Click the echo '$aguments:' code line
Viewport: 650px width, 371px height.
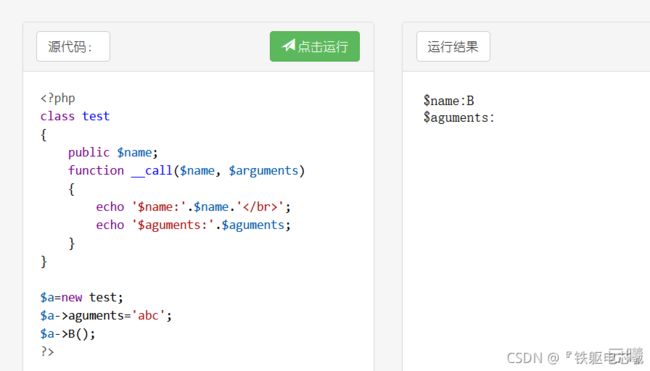193,225
